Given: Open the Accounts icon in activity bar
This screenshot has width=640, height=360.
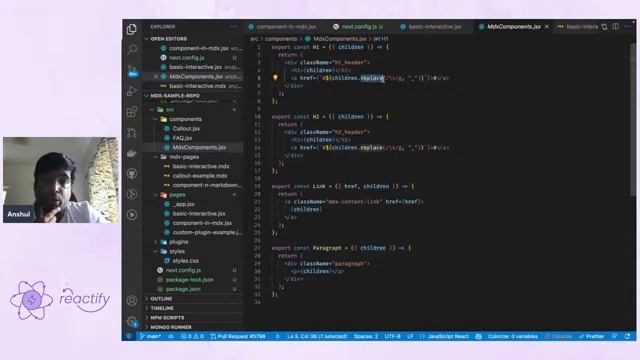Looking at the screenshot, I should [132, 300].
